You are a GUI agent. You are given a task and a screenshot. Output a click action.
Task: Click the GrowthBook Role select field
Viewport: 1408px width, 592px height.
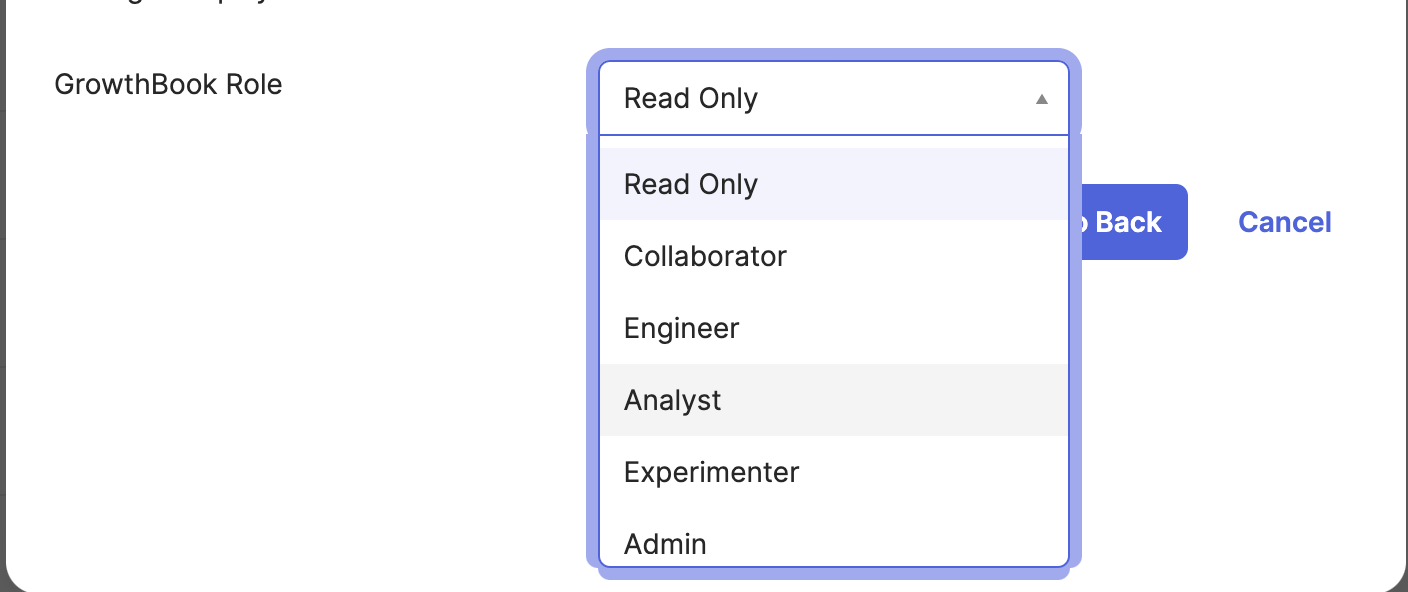(x=834, y=98)
